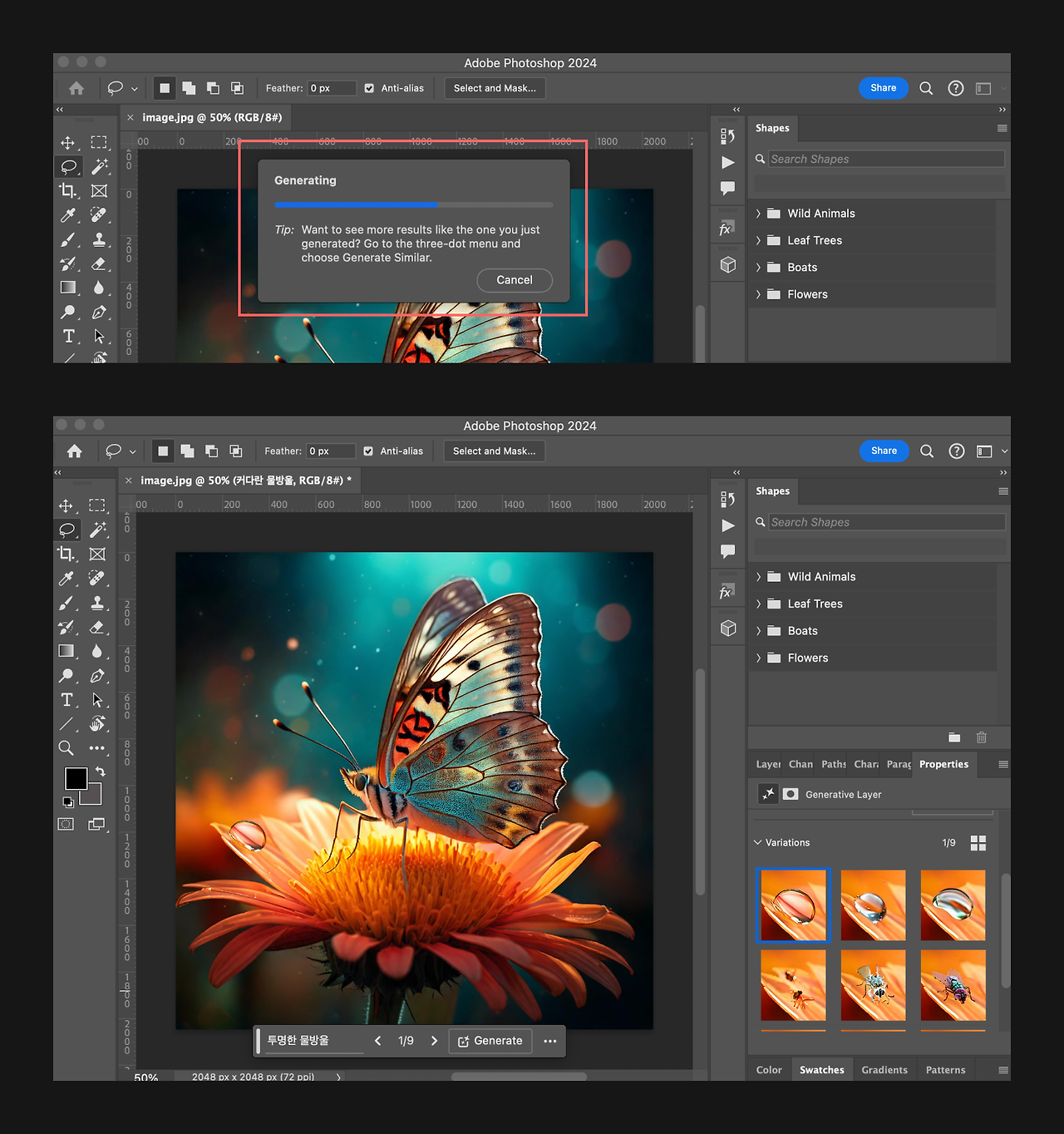Collapse the Variations section chevron
Viewport: 1064px width, 1134px height.
[757, 843]
